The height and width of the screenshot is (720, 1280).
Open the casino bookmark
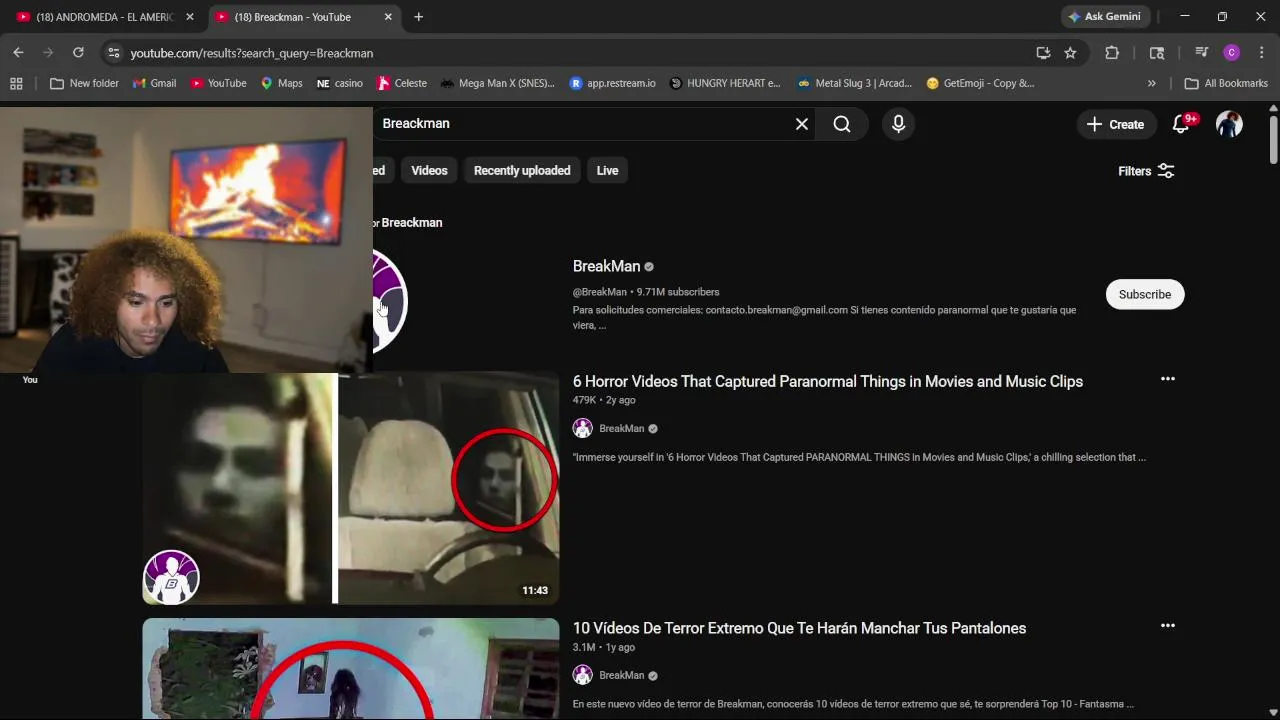[x=339, y=83]
